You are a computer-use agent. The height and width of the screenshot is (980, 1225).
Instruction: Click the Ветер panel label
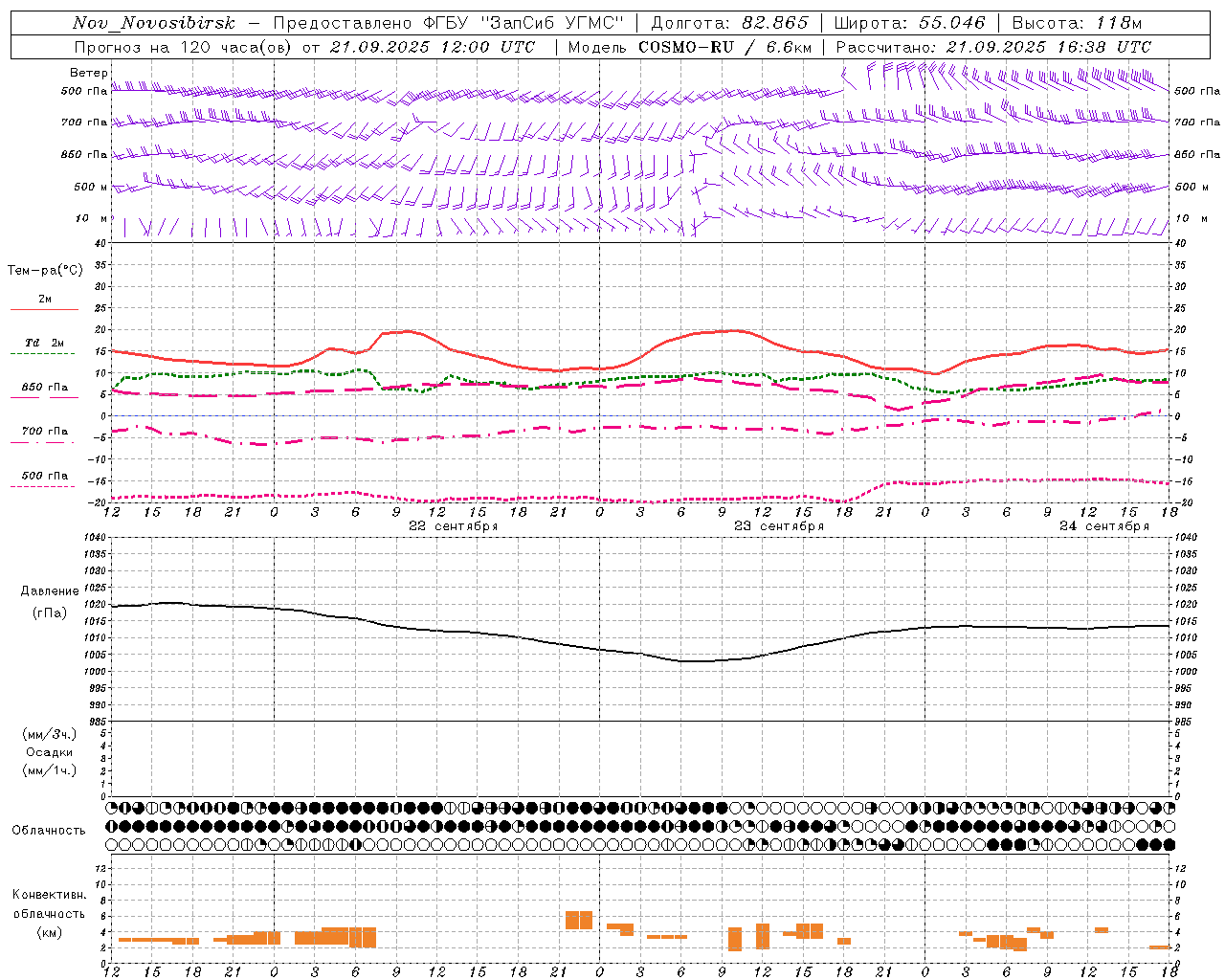(x=89, y=73)
